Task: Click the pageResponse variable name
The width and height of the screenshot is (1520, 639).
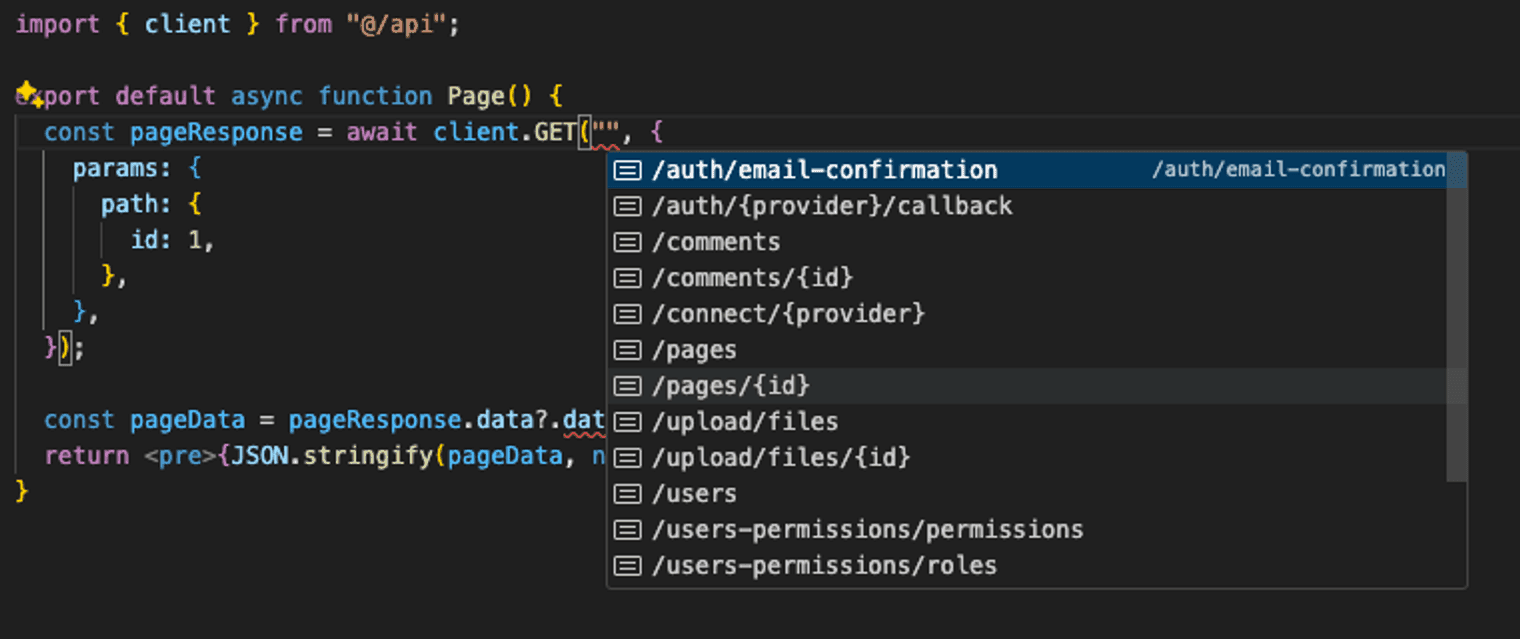Action: click(216, 132)
